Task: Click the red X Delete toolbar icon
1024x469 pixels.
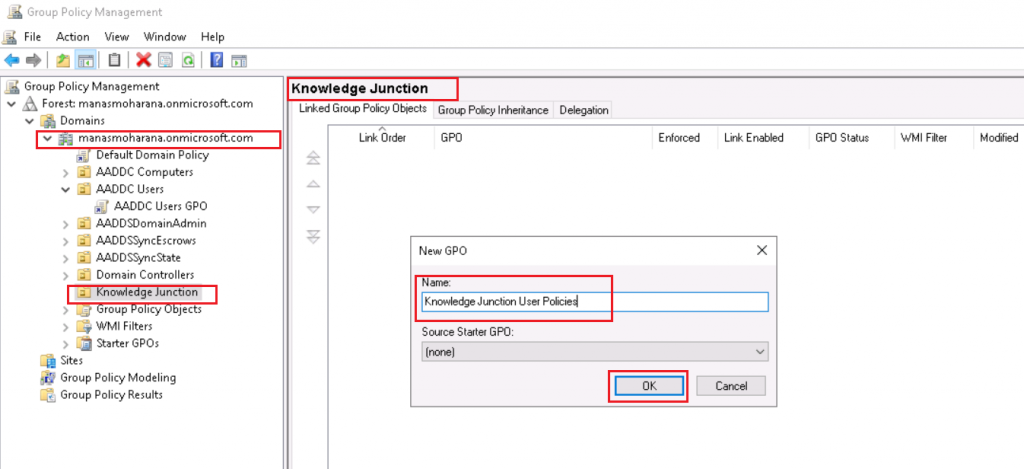Action: coord(143,60)
